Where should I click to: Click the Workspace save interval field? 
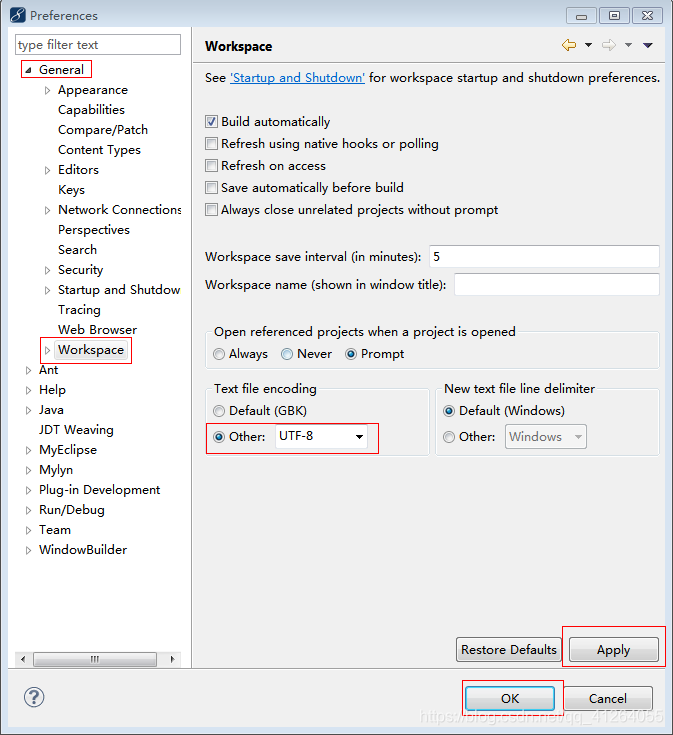[x=544, y=256]
